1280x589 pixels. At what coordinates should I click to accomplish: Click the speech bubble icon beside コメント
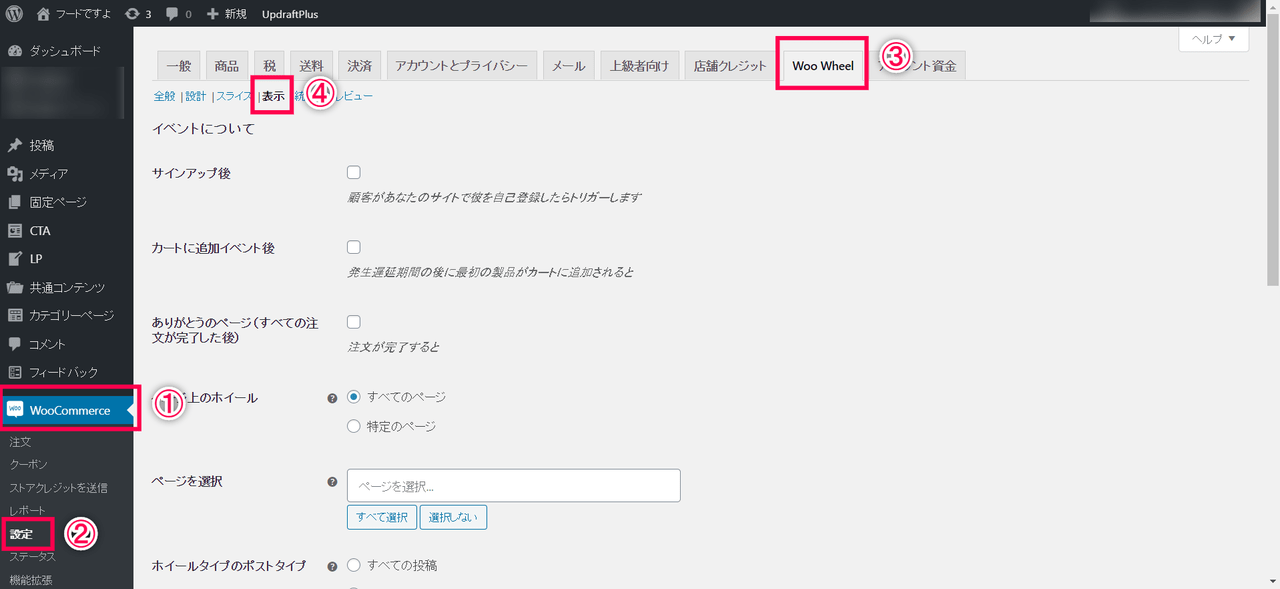coord(15,344)
